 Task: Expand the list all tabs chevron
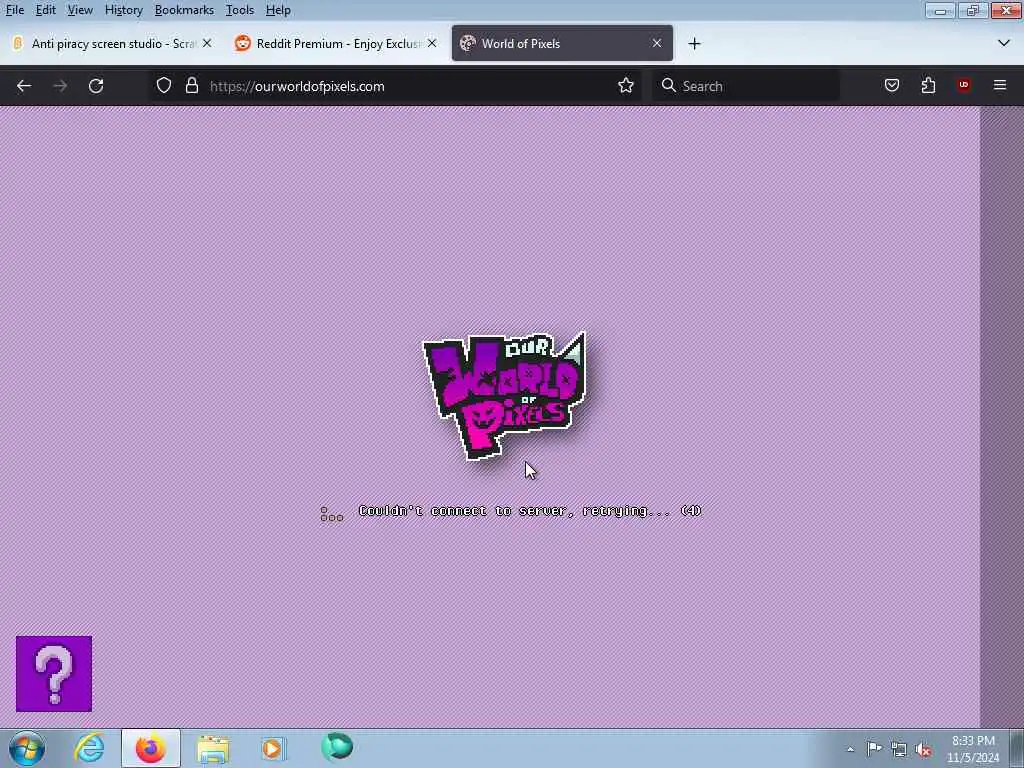click(x=1004, y=44)
